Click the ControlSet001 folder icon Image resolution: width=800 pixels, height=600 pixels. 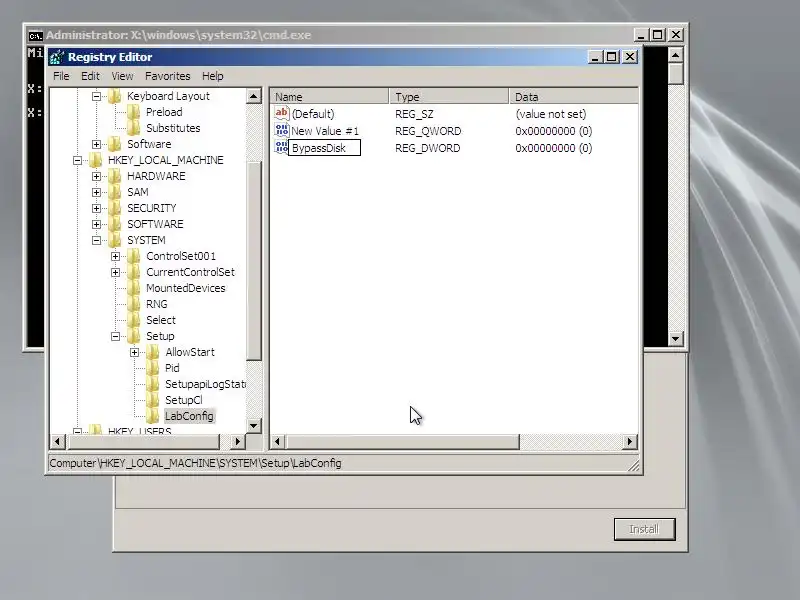(134, 256)
